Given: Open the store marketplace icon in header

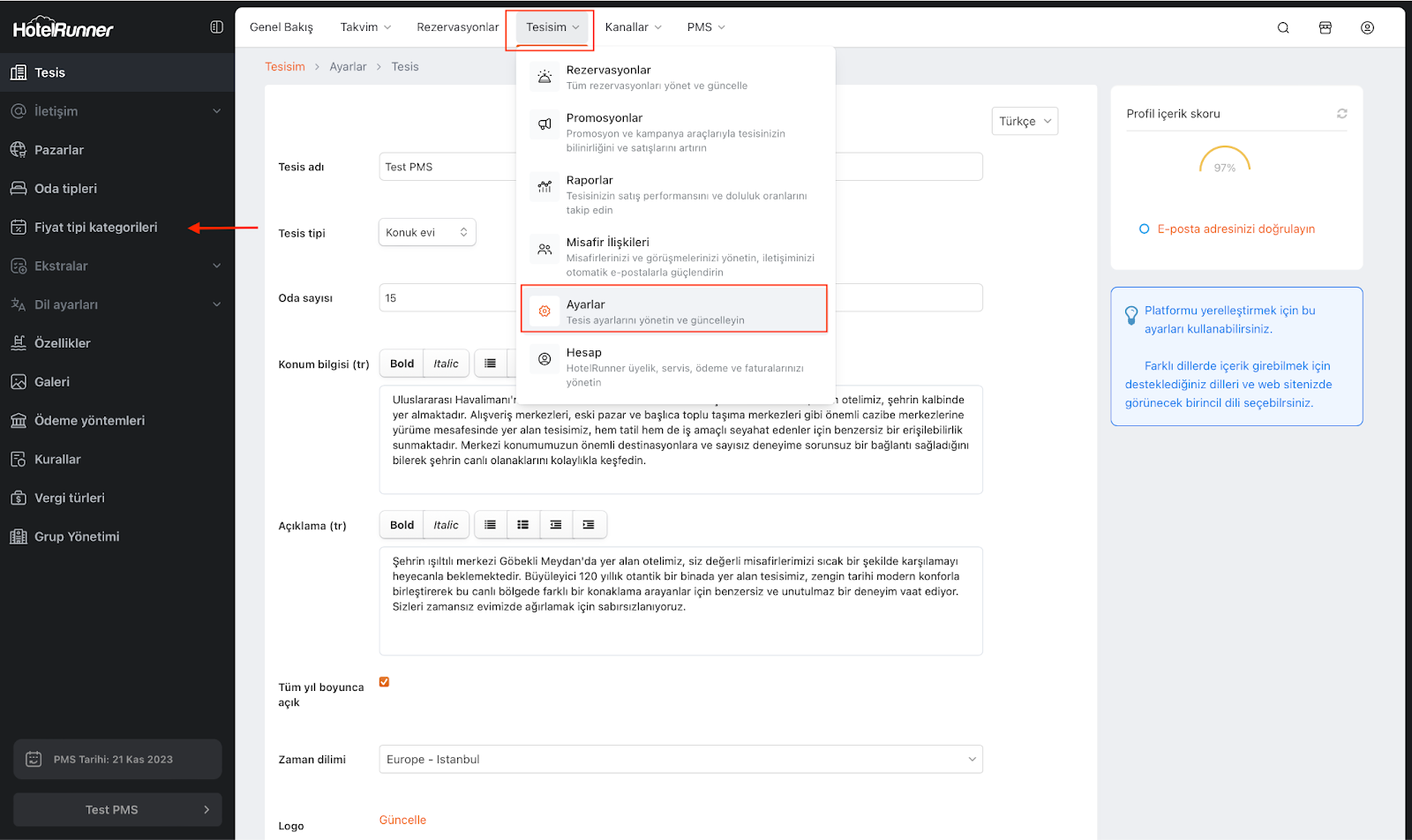Looking at the screenshot, I should pos(1325,27).
